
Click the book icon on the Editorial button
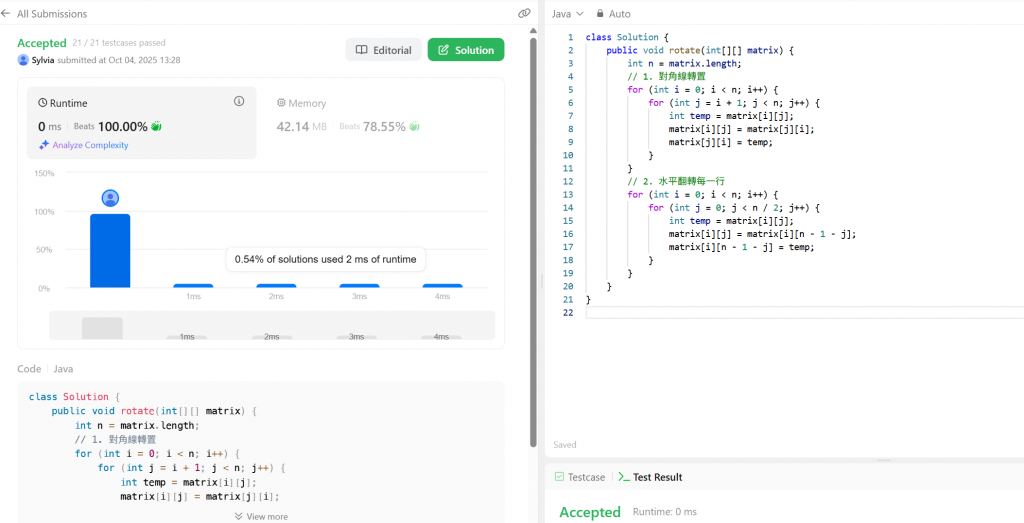click(361, 50)
